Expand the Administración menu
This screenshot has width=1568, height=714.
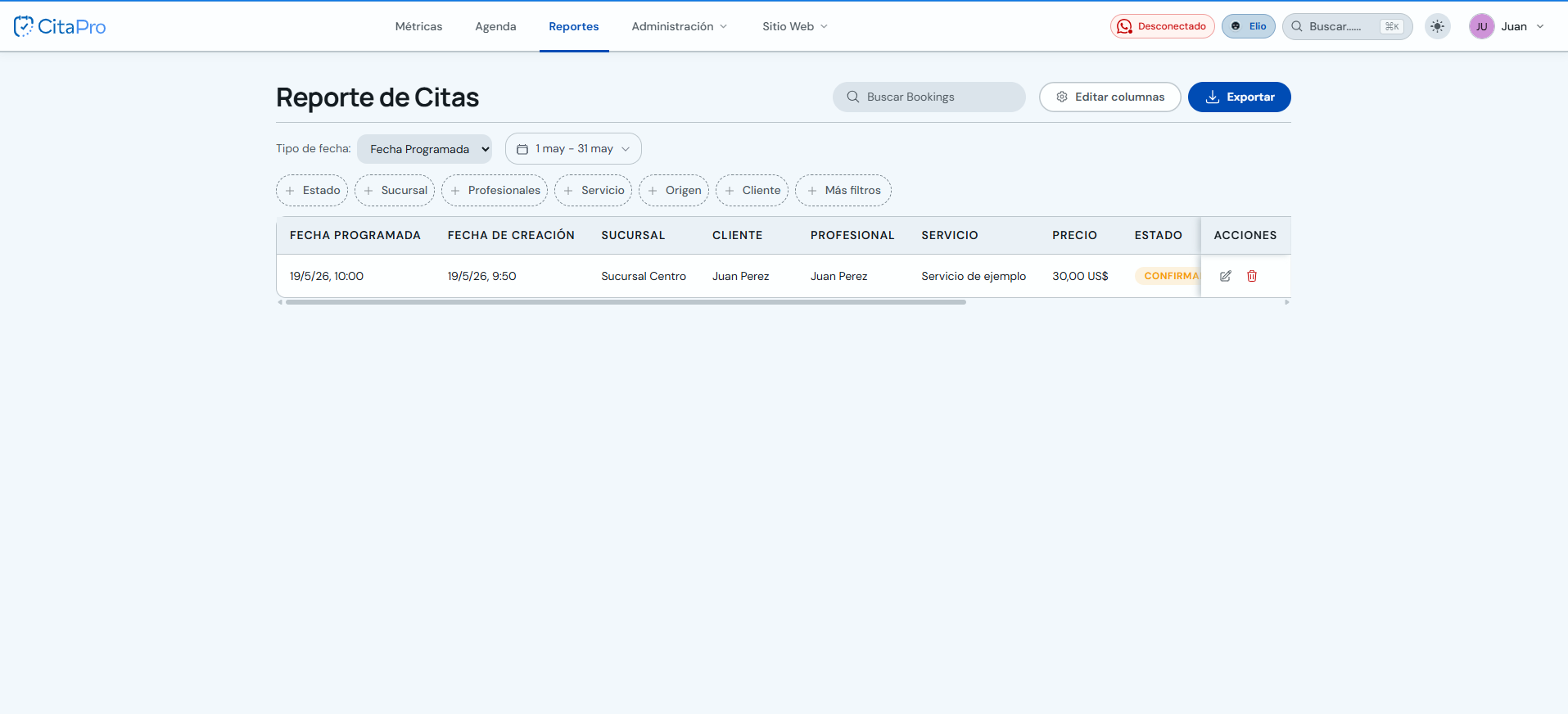pyautogui.click(x=679, y=26)
